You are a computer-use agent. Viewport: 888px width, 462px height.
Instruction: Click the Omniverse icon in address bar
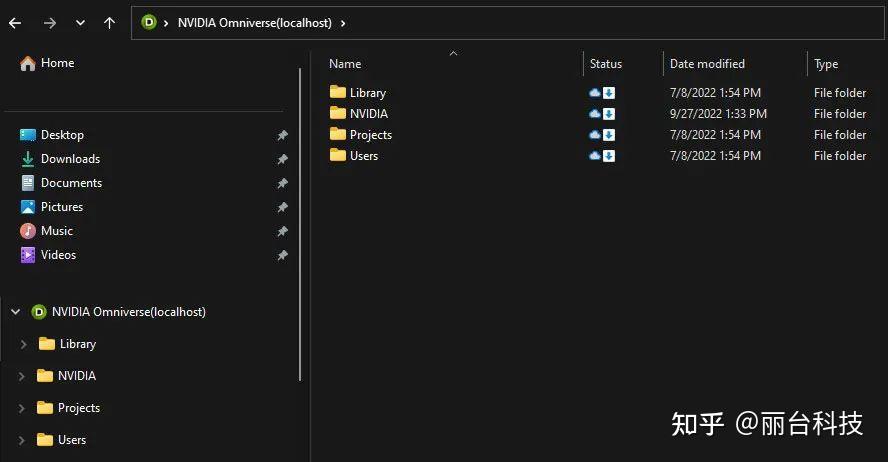pyautogui.click(x=149, y=23)
